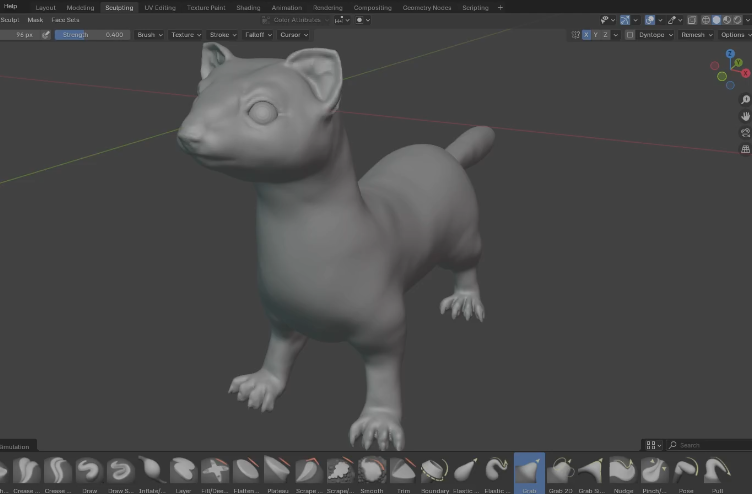Adjust the brush Strength slider

click(93, 35)
